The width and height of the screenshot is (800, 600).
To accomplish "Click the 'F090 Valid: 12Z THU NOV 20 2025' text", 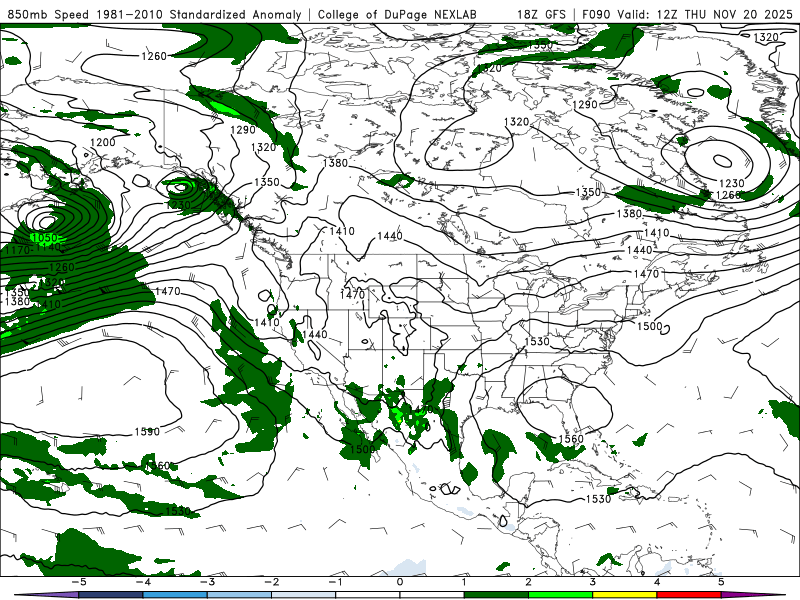I will point(687,14).
